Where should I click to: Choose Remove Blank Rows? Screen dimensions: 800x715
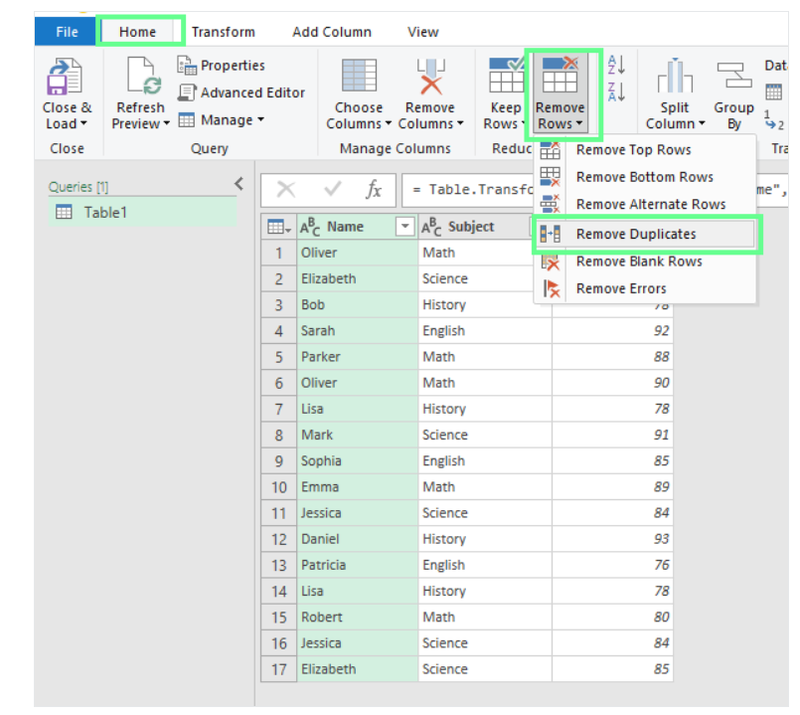point(645,261)
